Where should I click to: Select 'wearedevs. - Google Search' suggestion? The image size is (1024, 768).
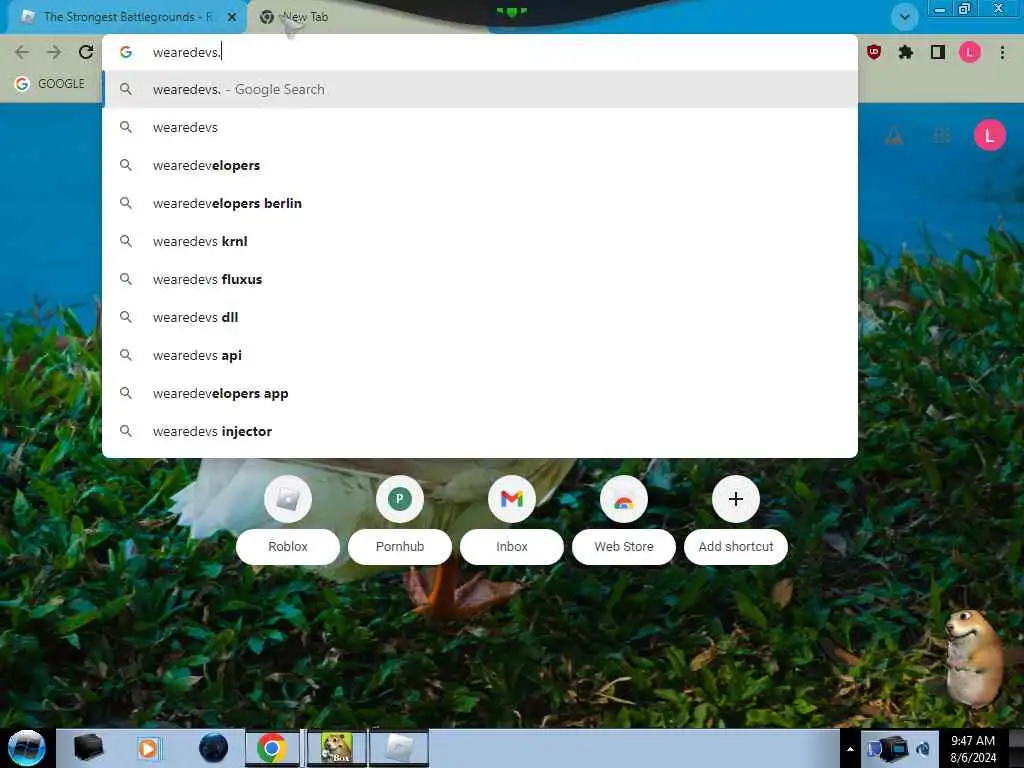tap(480, 89)
